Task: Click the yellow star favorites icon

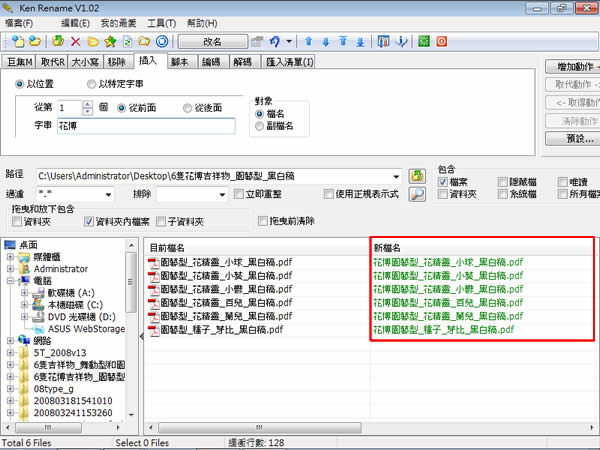Action: (111, 42)
